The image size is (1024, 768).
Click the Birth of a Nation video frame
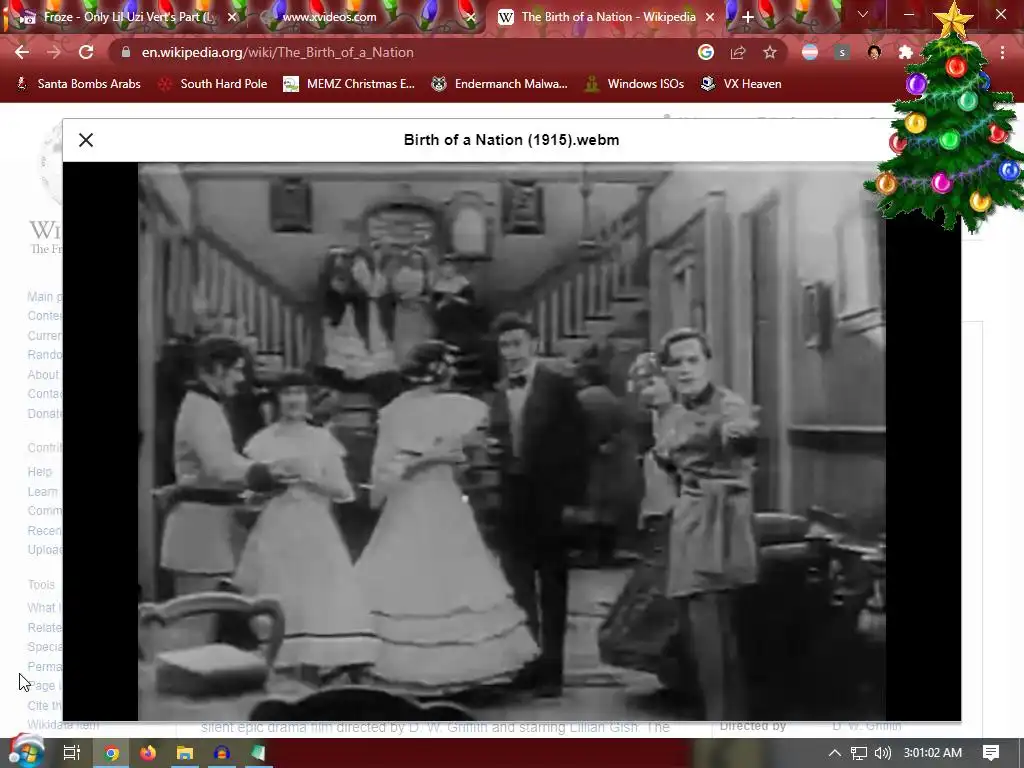click(x=511, y=441)
